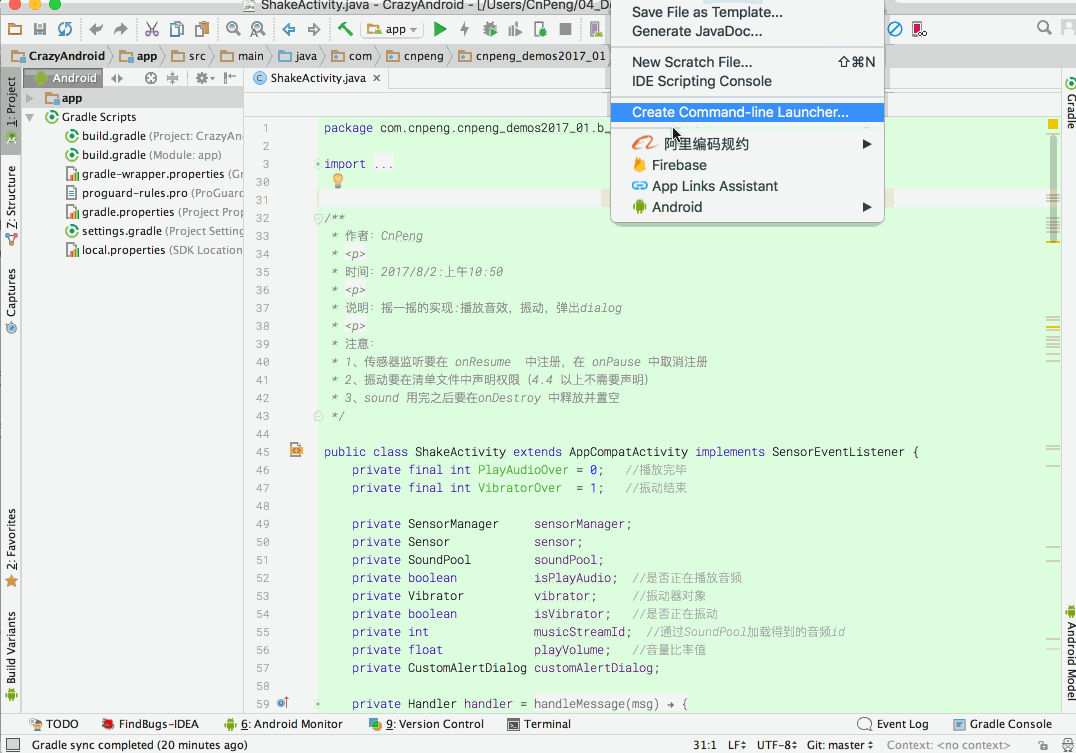1076x753 pixels.
Task: Navigate back with the blue arrow
Action: (x=289, y=29)
